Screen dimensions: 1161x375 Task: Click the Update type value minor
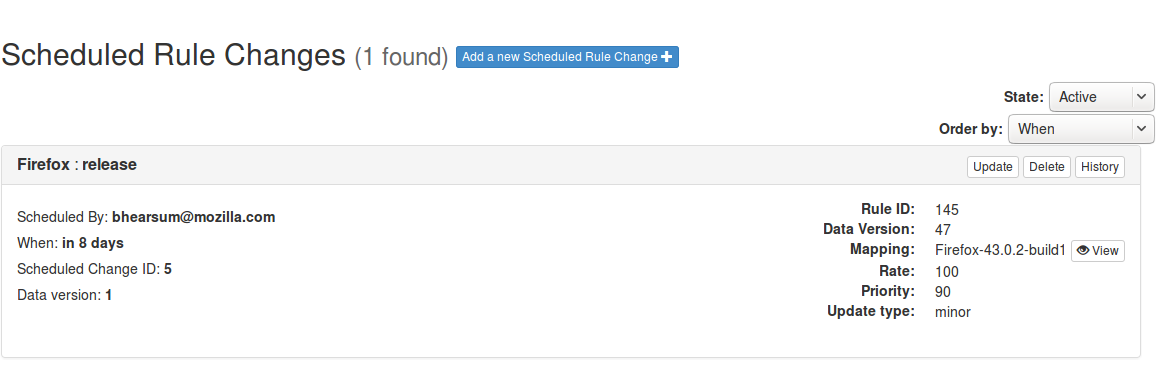[953, 312]
